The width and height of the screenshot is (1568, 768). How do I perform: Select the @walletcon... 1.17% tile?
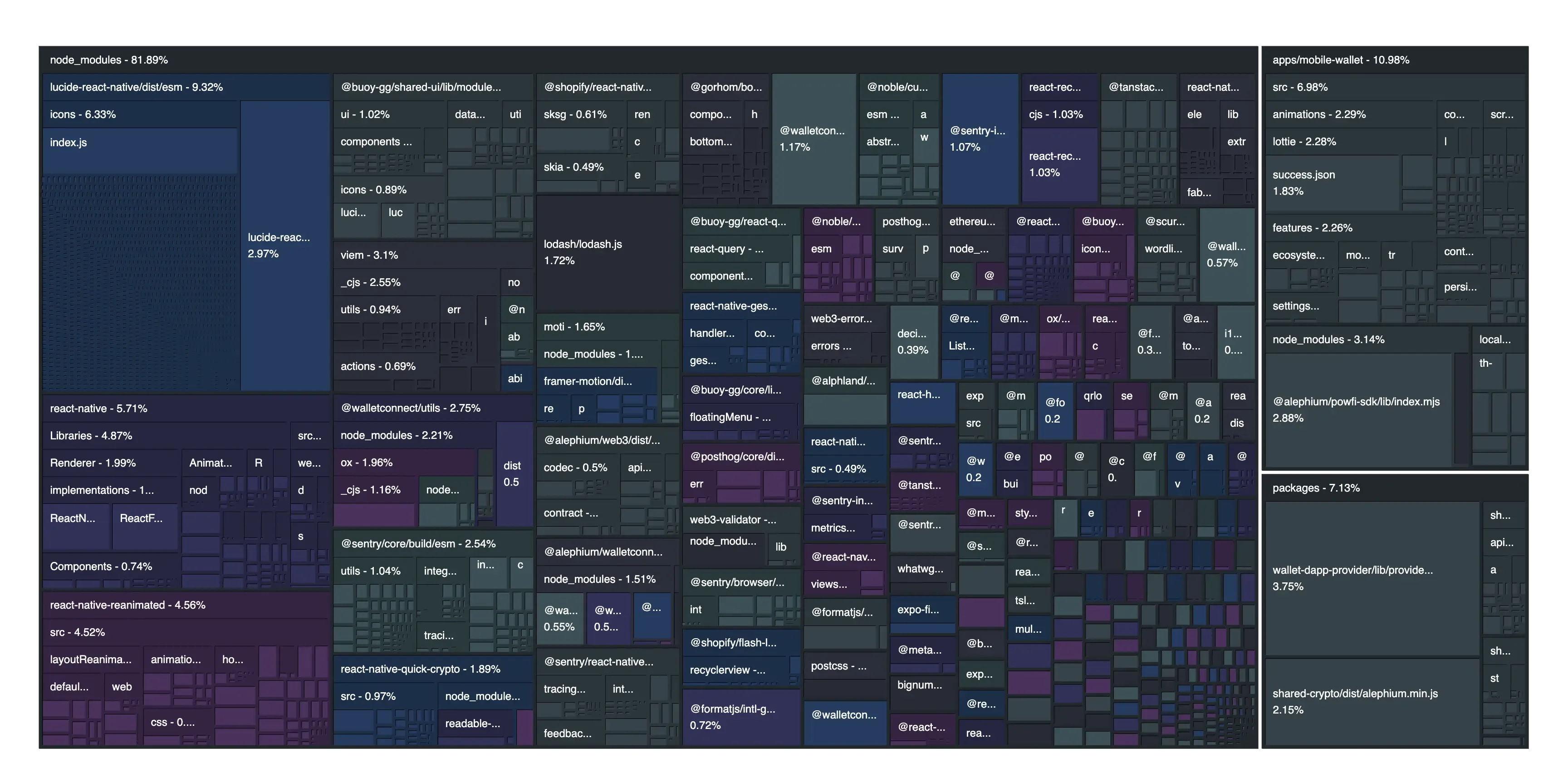tap(814, 139)
